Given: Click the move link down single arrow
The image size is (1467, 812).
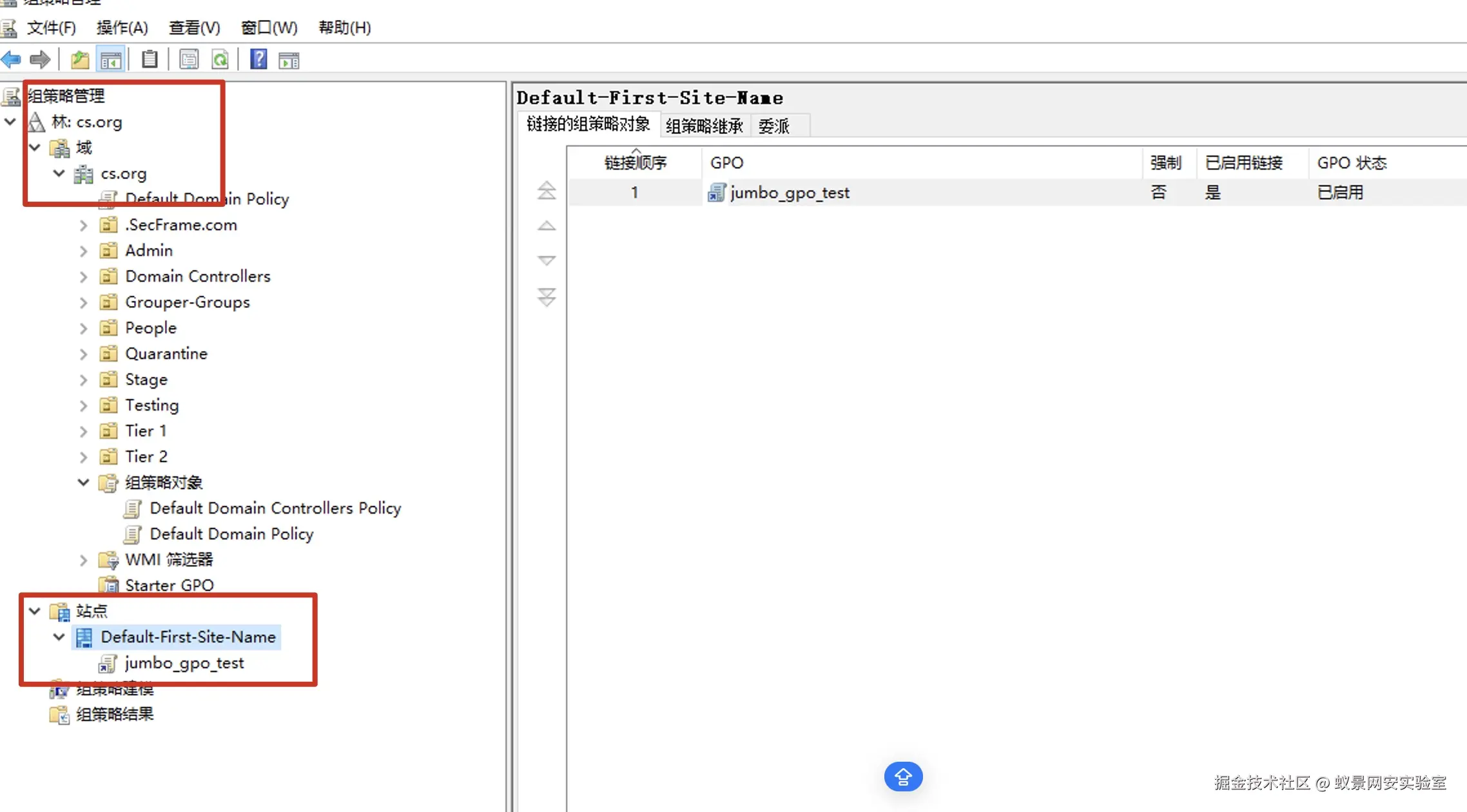Looking at the screenshot, I should coord(547,261).
